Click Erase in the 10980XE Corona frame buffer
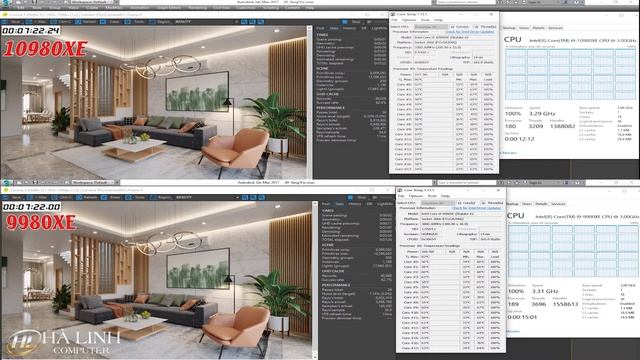 tap(111, 22)
